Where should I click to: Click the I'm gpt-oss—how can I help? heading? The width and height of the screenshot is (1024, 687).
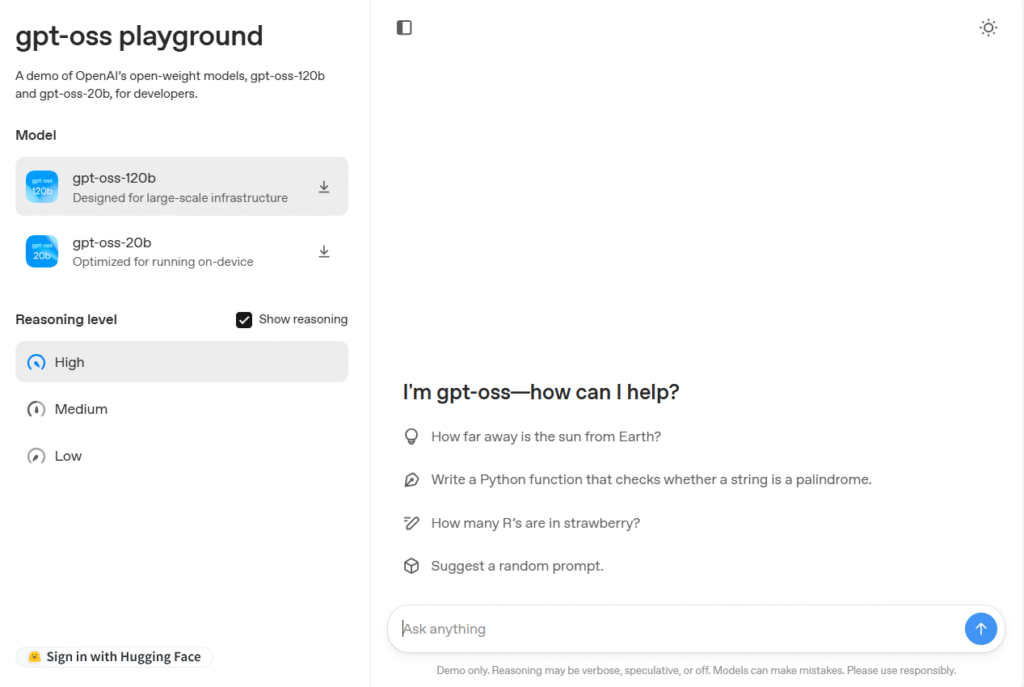click(541, 392)
